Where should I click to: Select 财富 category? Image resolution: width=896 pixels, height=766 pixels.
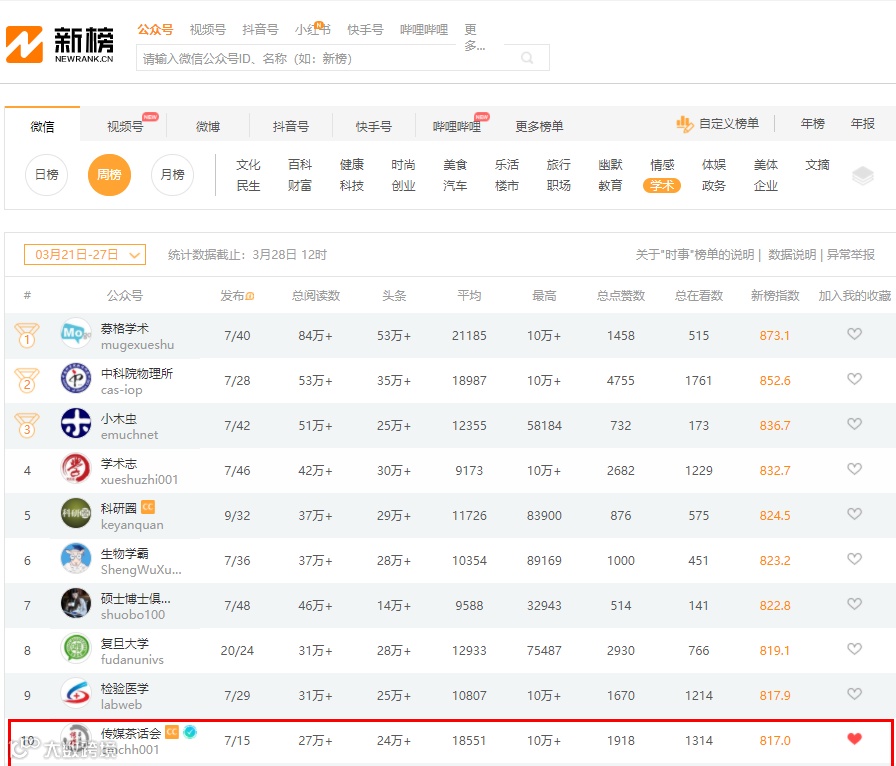pos(300,185)
